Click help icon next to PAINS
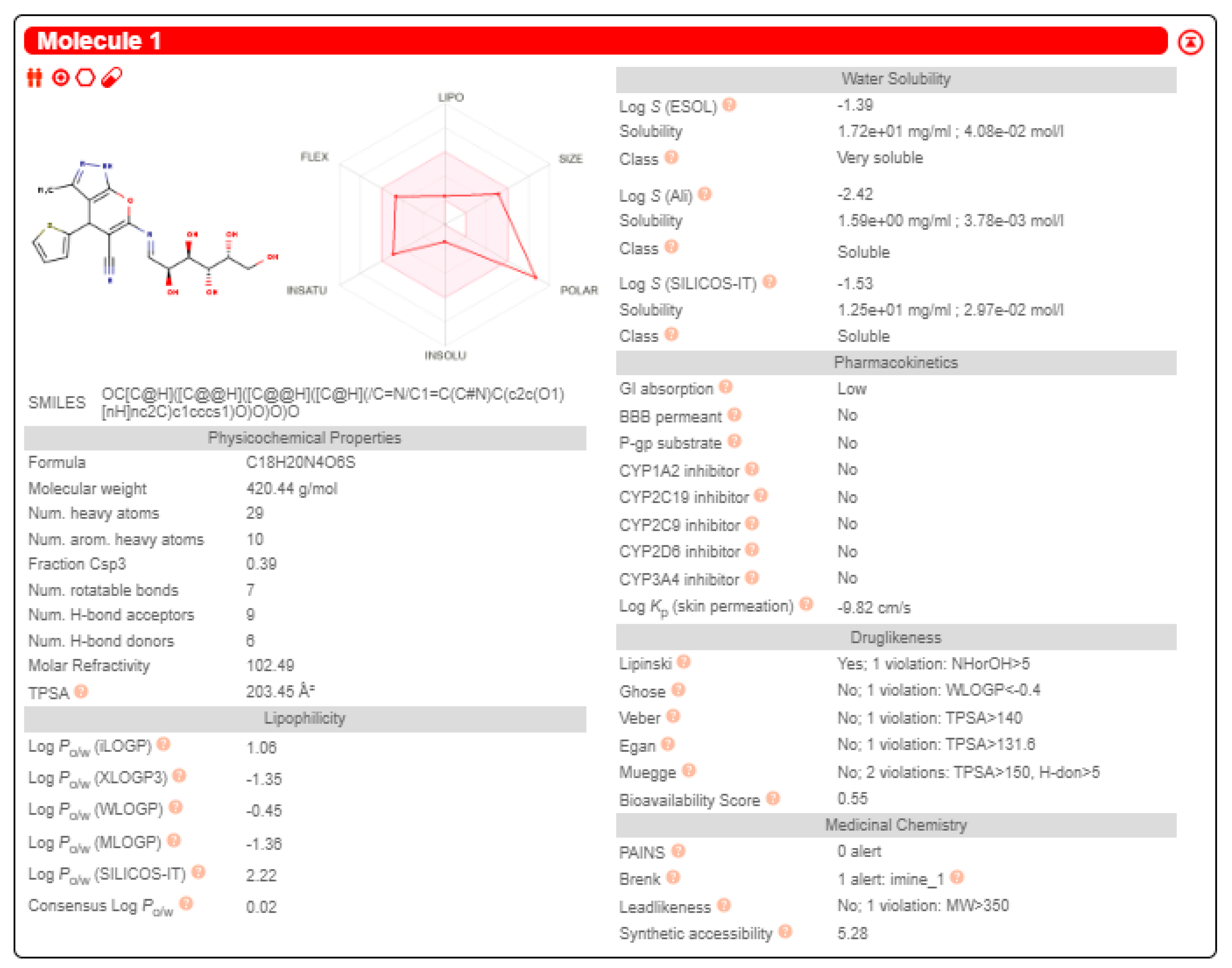This screenshot has width=1232, height=968. click(x=678, y=851)
